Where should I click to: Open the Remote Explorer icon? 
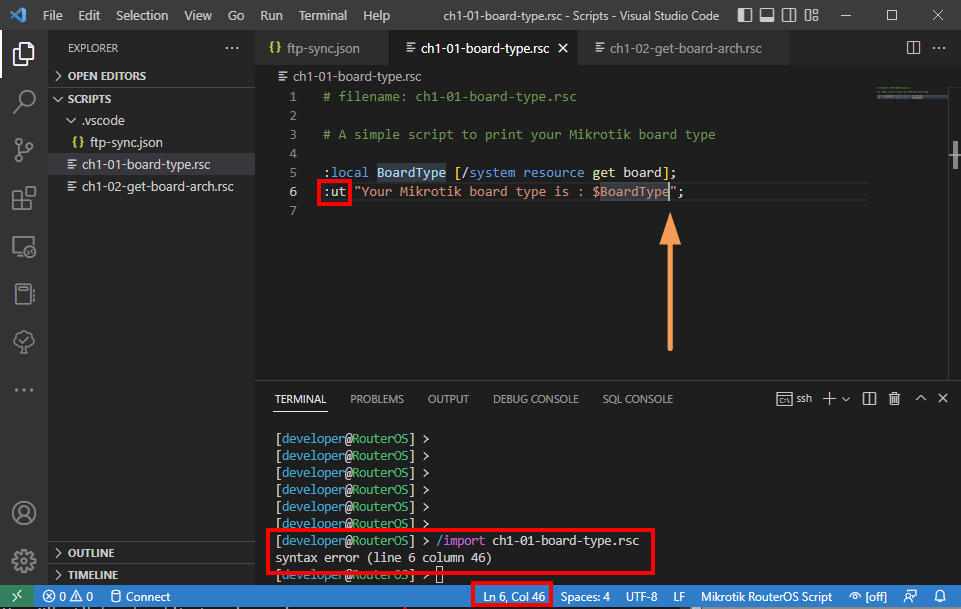(x=24, y=246)
